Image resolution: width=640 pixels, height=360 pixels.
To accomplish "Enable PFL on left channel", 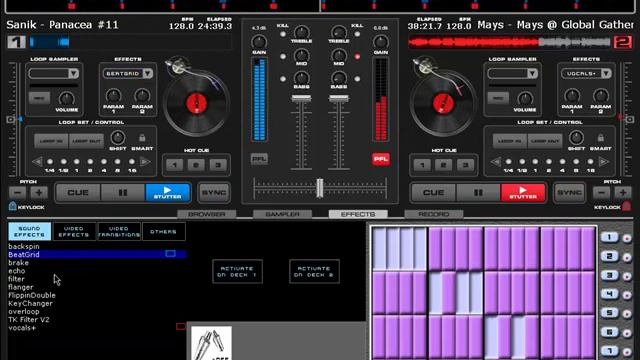I will (259, 159).
